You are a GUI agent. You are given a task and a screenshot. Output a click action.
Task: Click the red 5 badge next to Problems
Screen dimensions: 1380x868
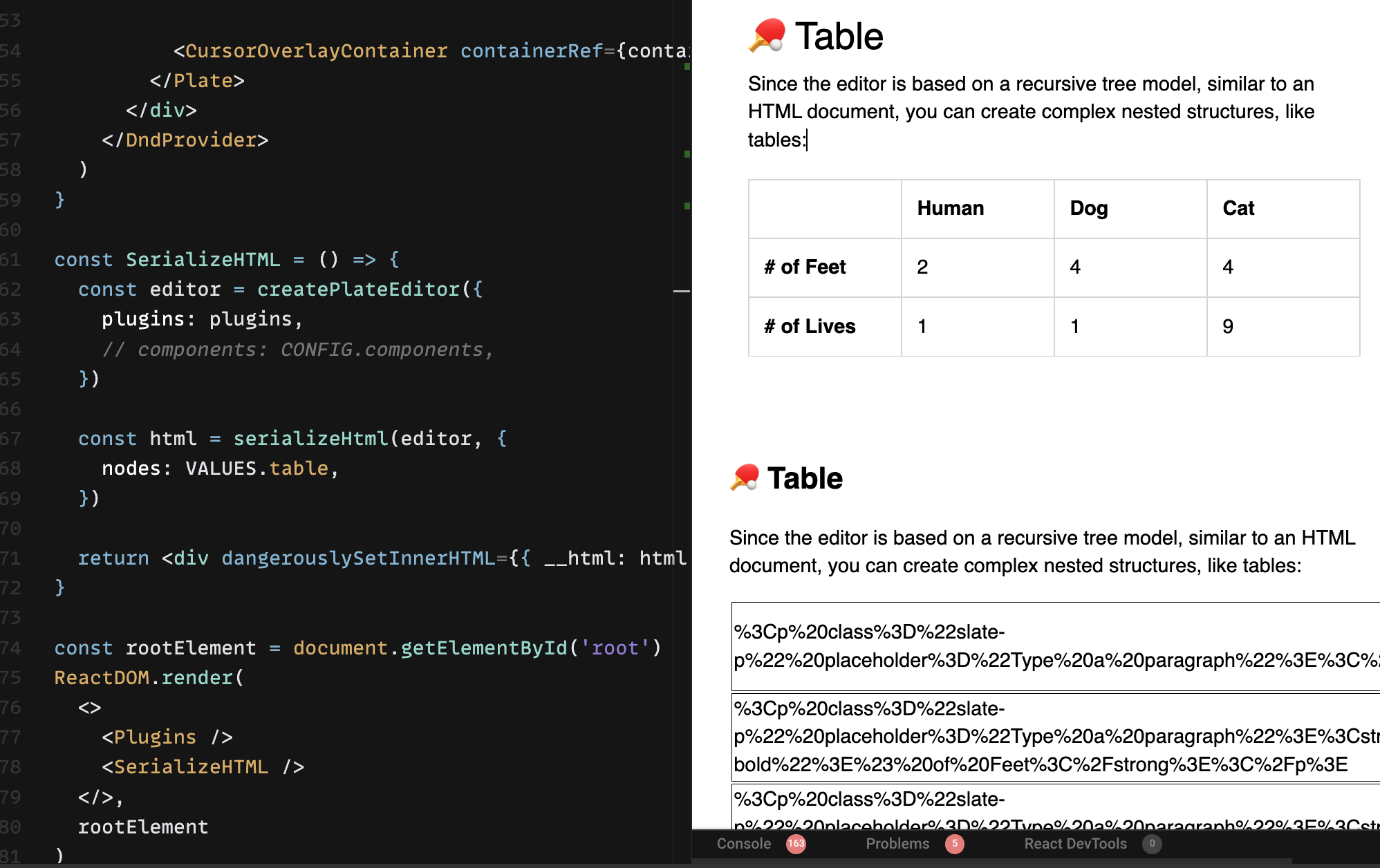pos(955,844)
